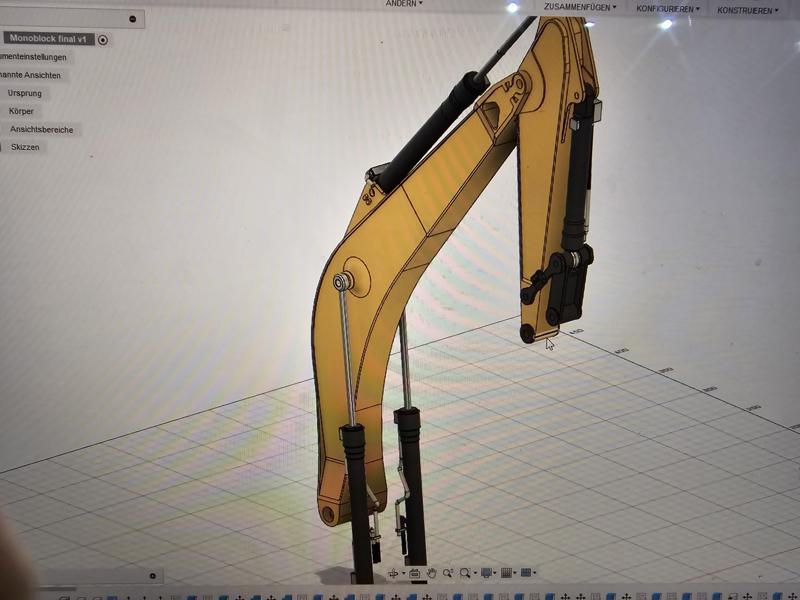Screen dimensions: 800x600
Task: Expand the Display Settings dropdown arrow
Action: pos(495,573)
